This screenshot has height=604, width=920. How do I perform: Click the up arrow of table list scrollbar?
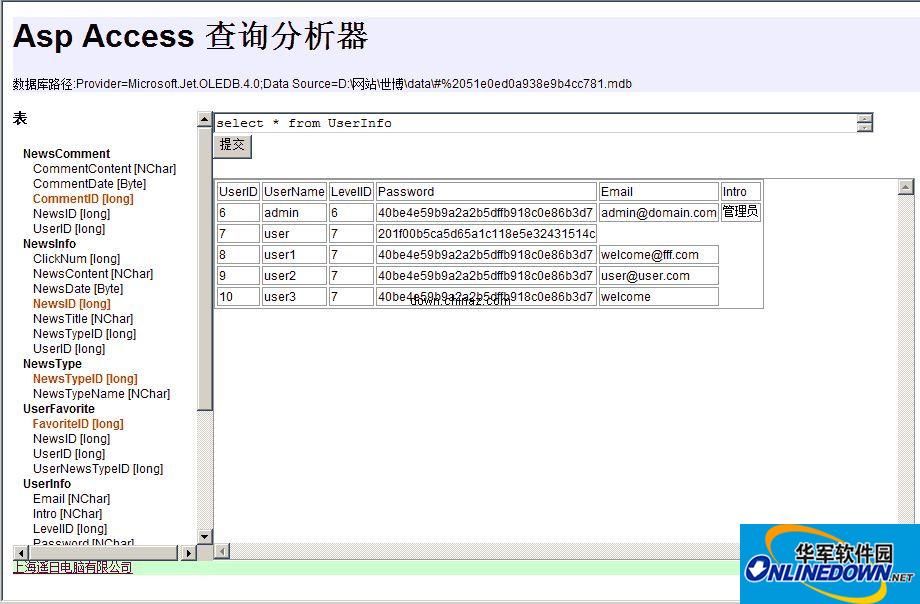coord(204,120)
